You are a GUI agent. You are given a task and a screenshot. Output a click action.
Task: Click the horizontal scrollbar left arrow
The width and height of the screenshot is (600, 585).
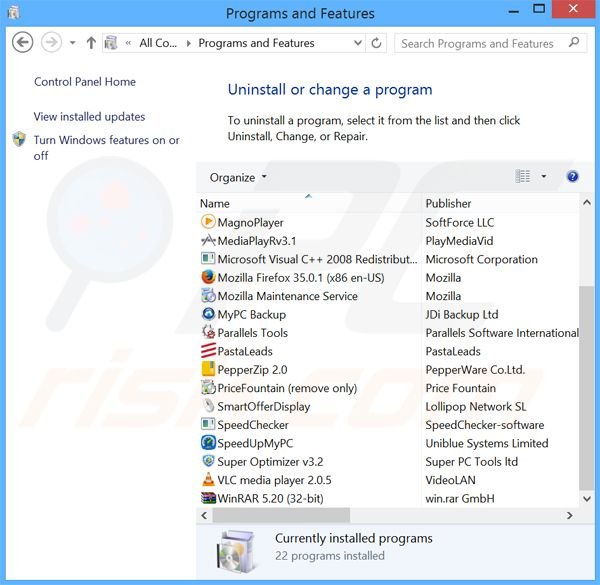point(204,515)
